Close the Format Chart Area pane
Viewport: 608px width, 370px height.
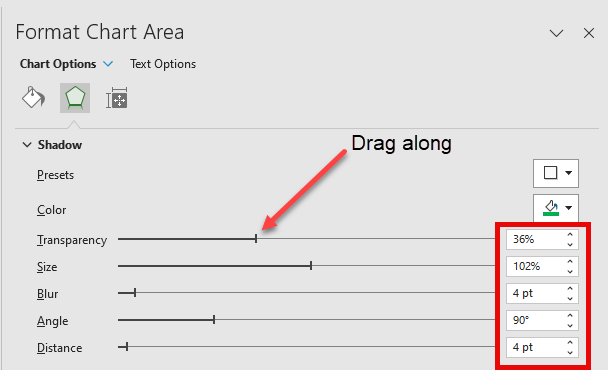(589, 33)
